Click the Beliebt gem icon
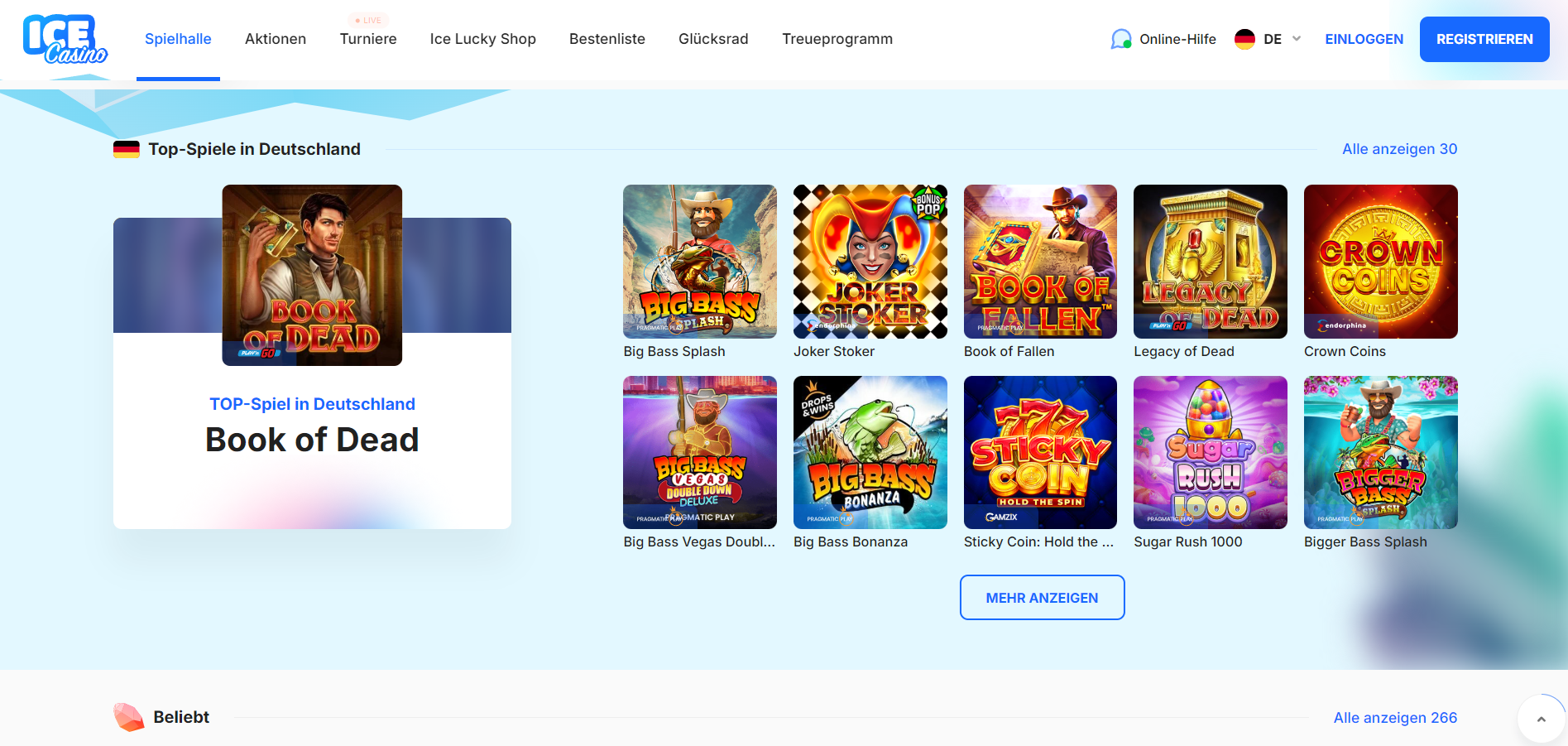Viewport: 1568px width, 746px height. click(x=128, y=717)
